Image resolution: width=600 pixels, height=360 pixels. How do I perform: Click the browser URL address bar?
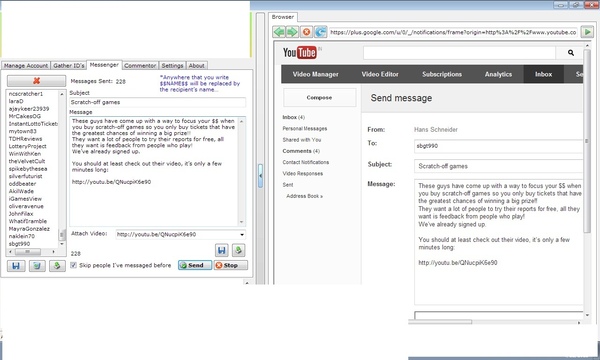tap(453, 32)
